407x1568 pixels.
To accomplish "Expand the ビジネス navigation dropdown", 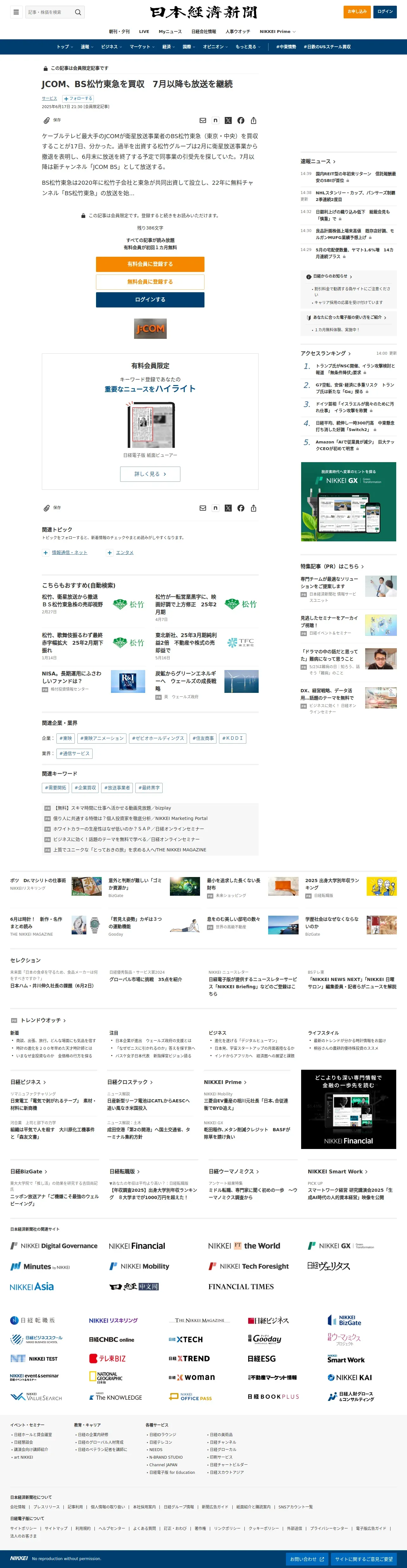I will [111, 47].
